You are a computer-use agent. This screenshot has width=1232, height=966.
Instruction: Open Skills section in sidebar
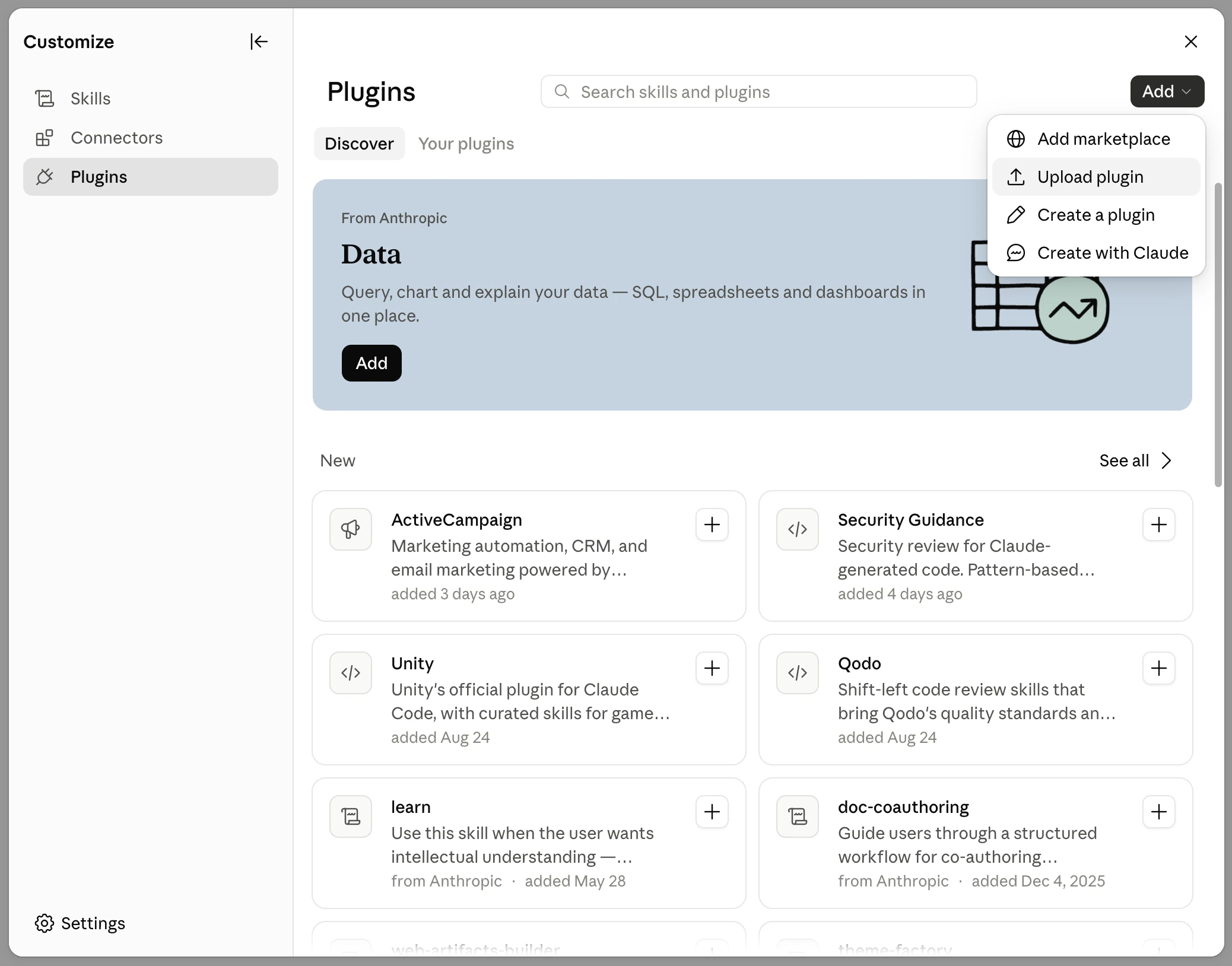pos(151,98)
